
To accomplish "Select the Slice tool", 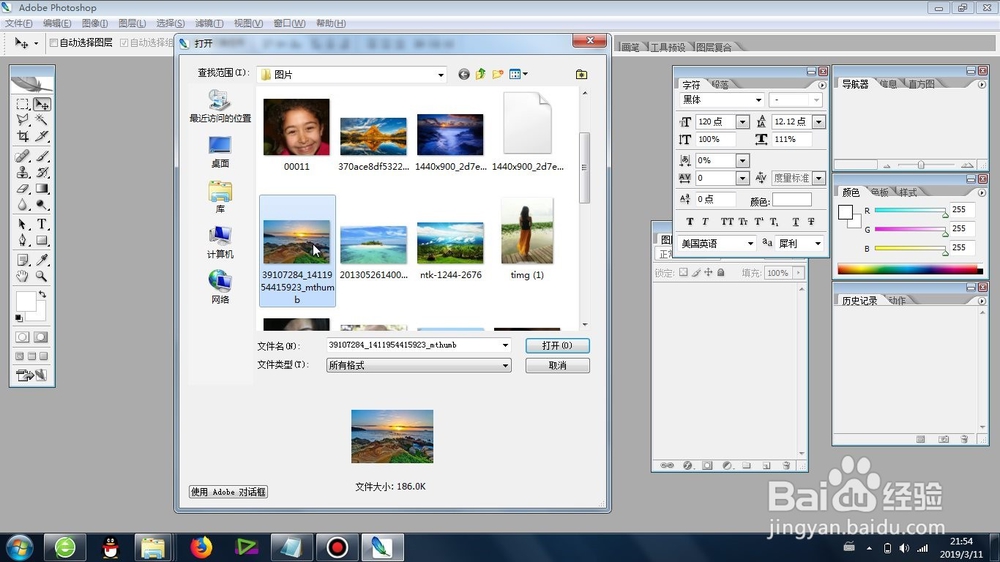I will tap(42, 136).
